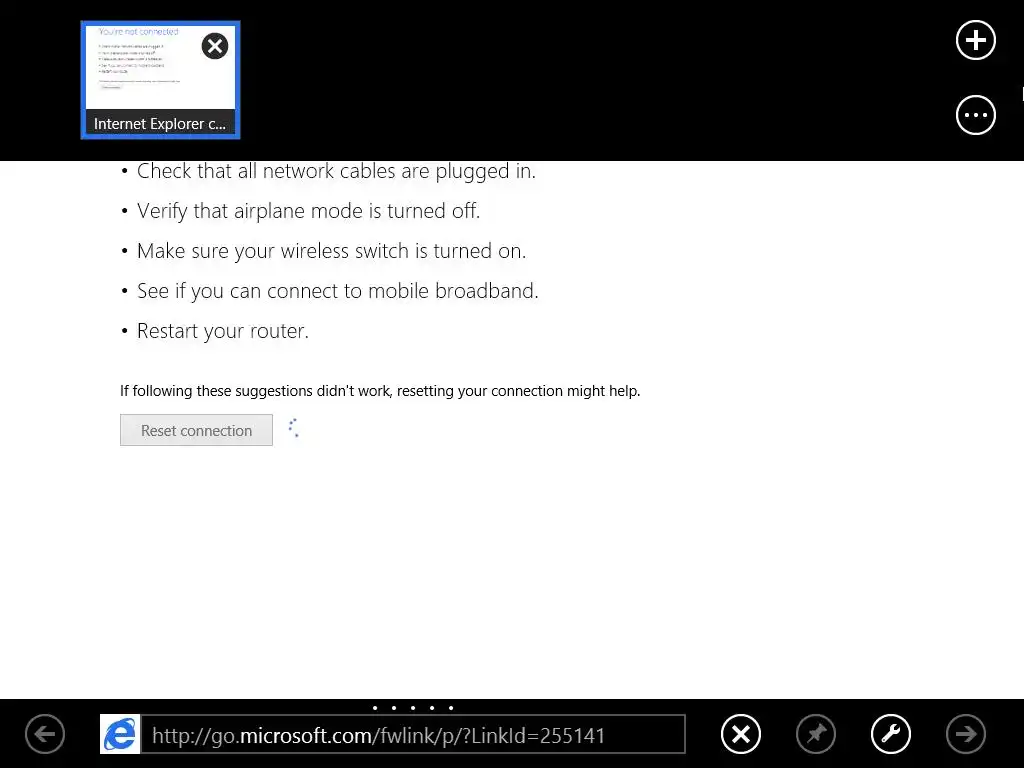Viewport: 1024px width, 768px height.
Task: Select the Internet Explorer tab thumbnail
Action: [160, 80]
